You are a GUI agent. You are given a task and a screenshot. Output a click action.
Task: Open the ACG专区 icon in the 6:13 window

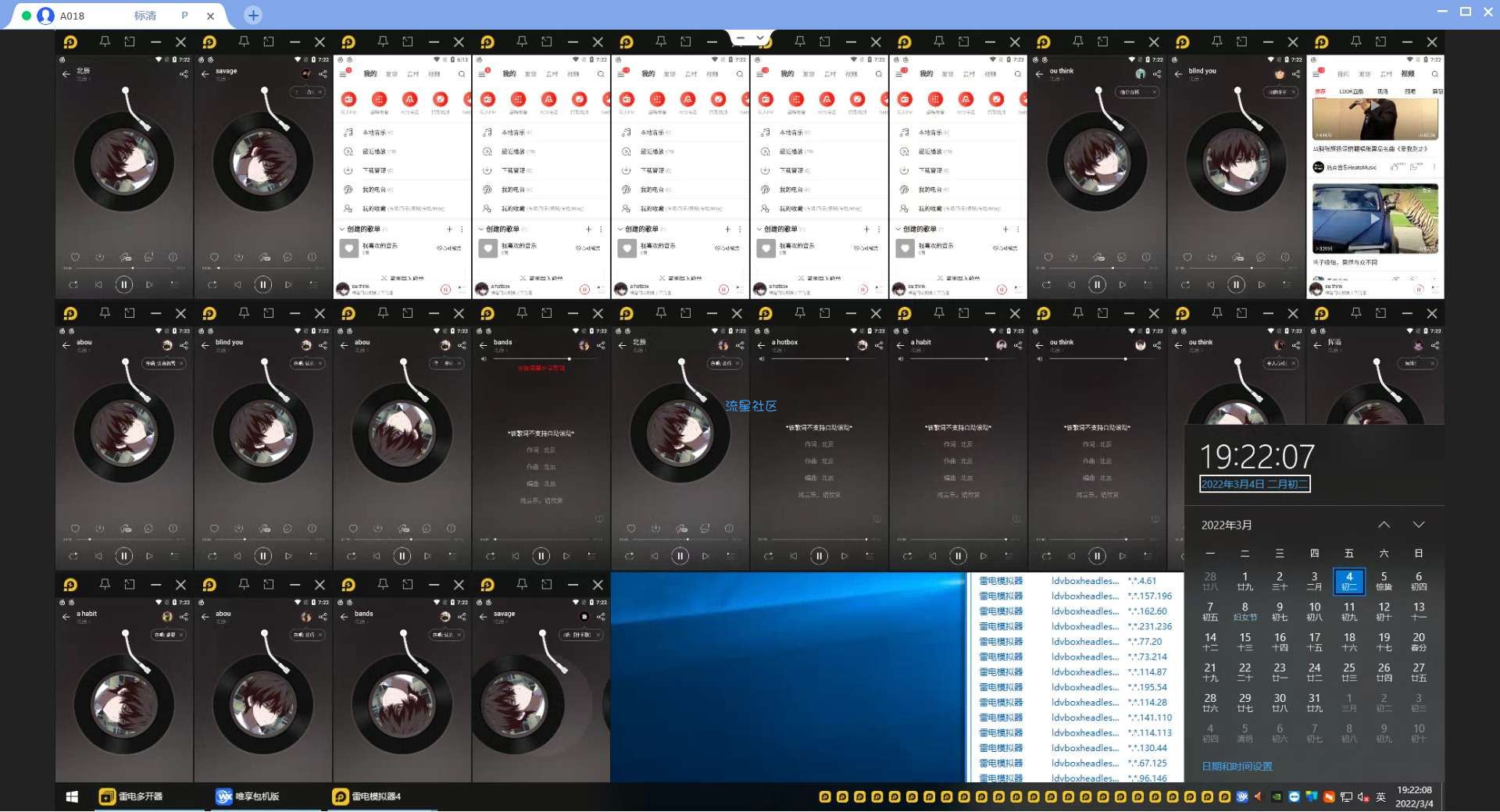click(x=409, y=99)
